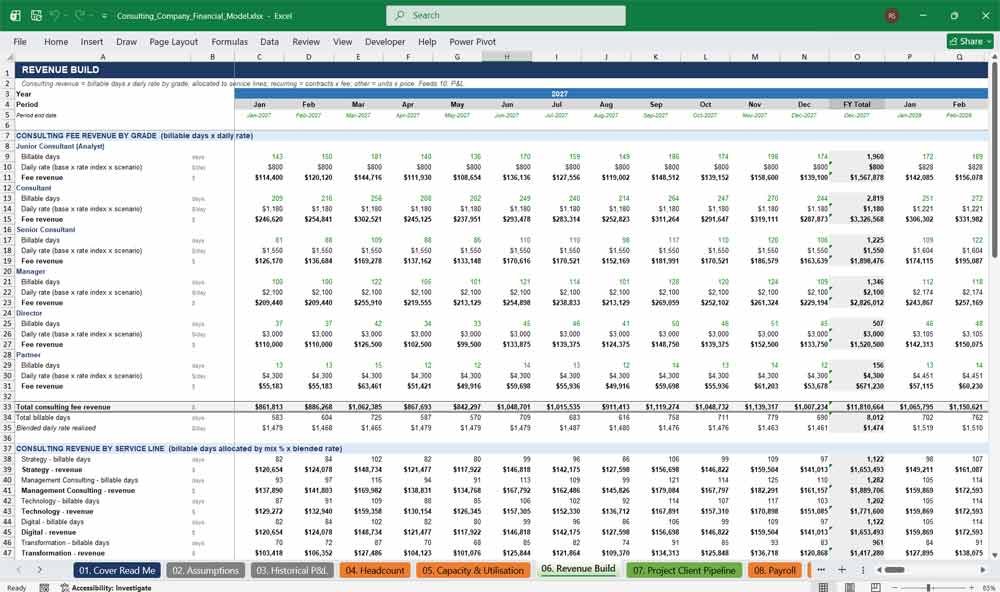Click horizontal scrollbar right arrow
The image size is (1000, 592).
(x=983, y=570)
